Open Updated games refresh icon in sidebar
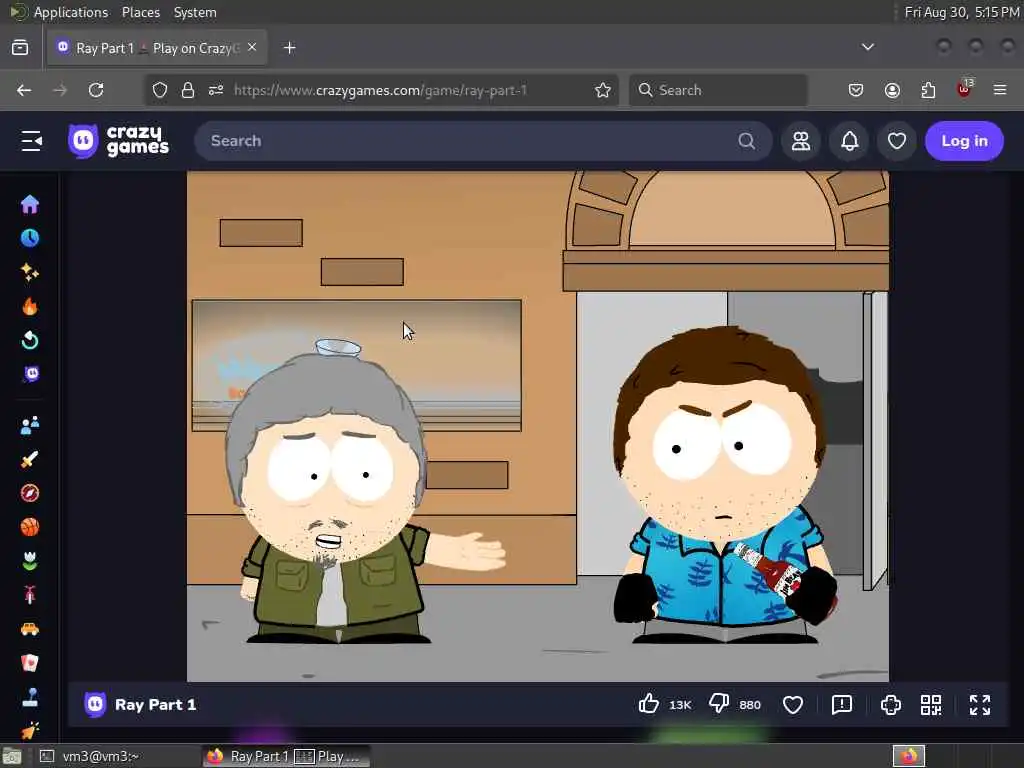This screenshot has height=768, width=1024. coord(30,340)
